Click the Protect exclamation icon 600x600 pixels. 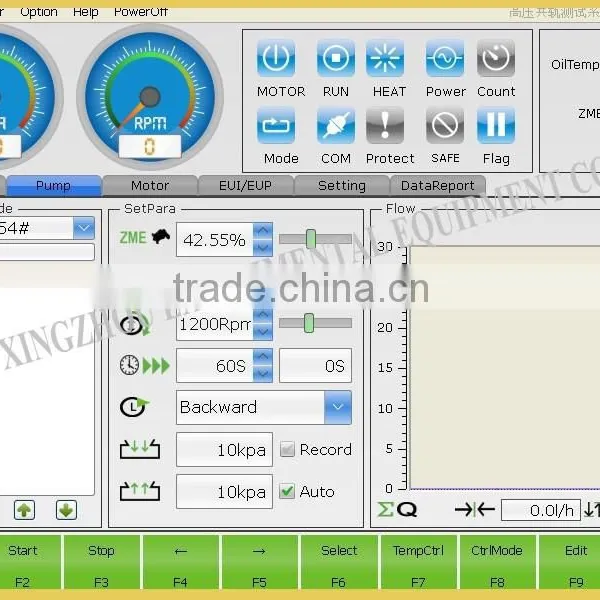[x=385, y=125]
